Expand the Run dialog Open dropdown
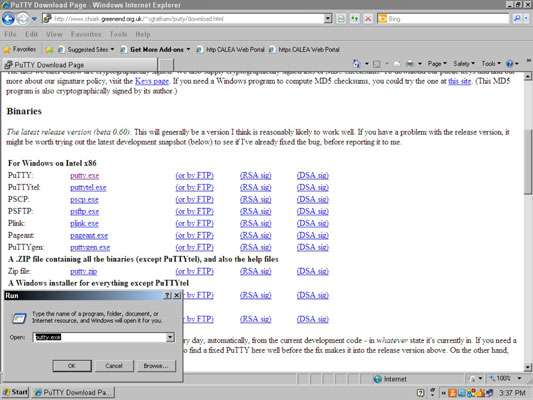The image size is (533, 400). (x=170, y=337)
